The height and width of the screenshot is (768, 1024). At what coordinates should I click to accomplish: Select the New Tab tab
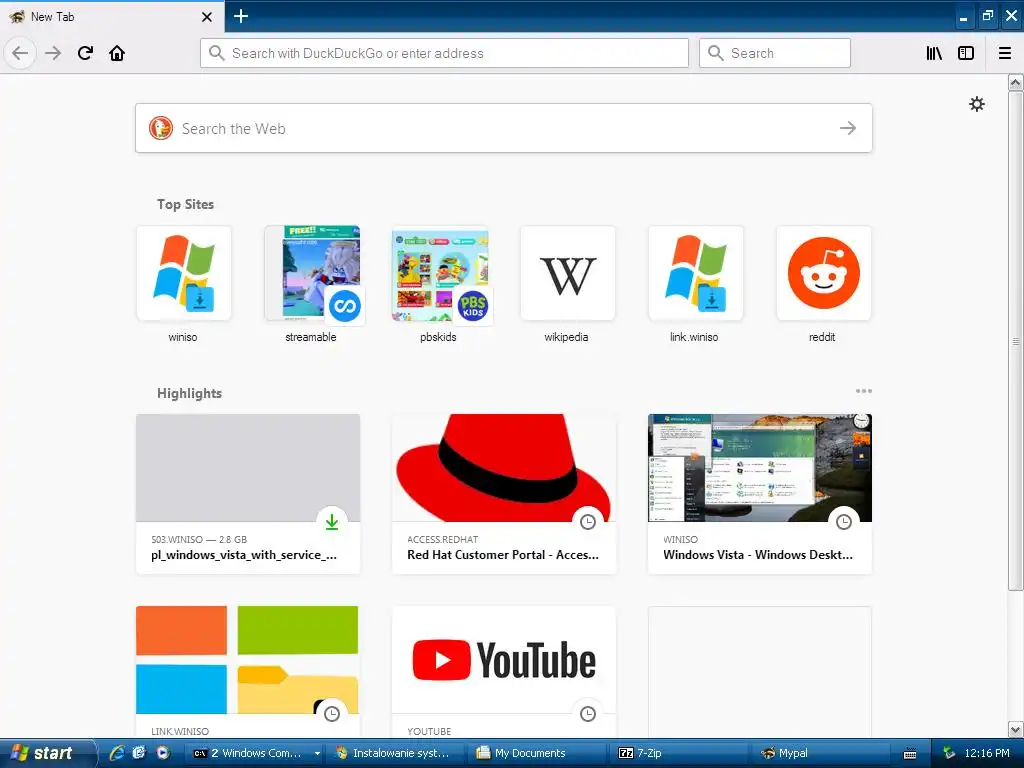coord(112,17)
